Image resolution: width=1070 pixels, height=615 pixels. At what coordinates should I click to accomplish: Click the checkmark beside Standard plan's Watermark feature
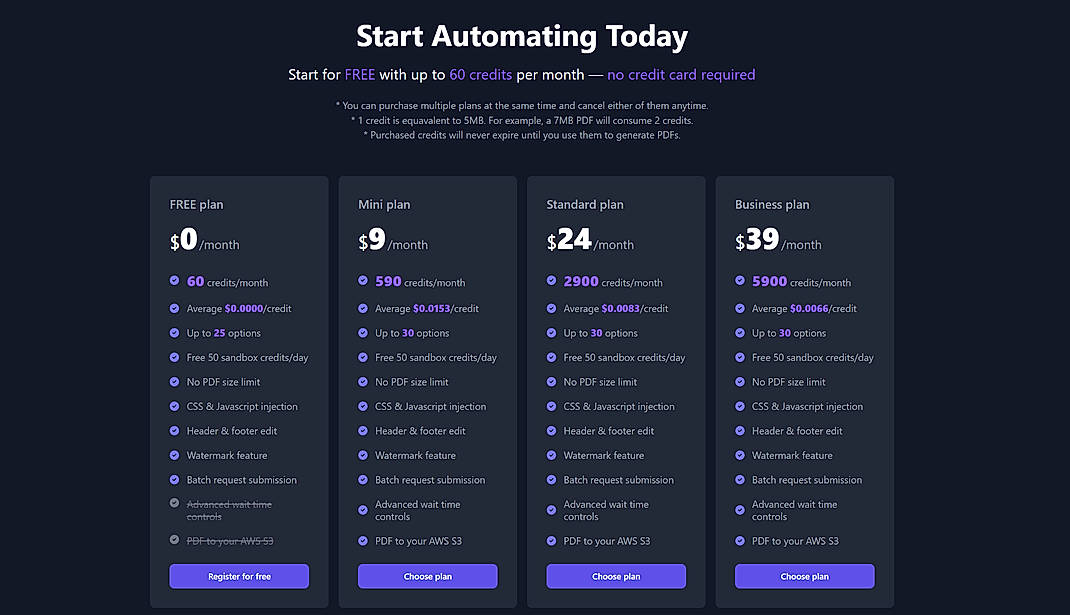tap(551, 455)
